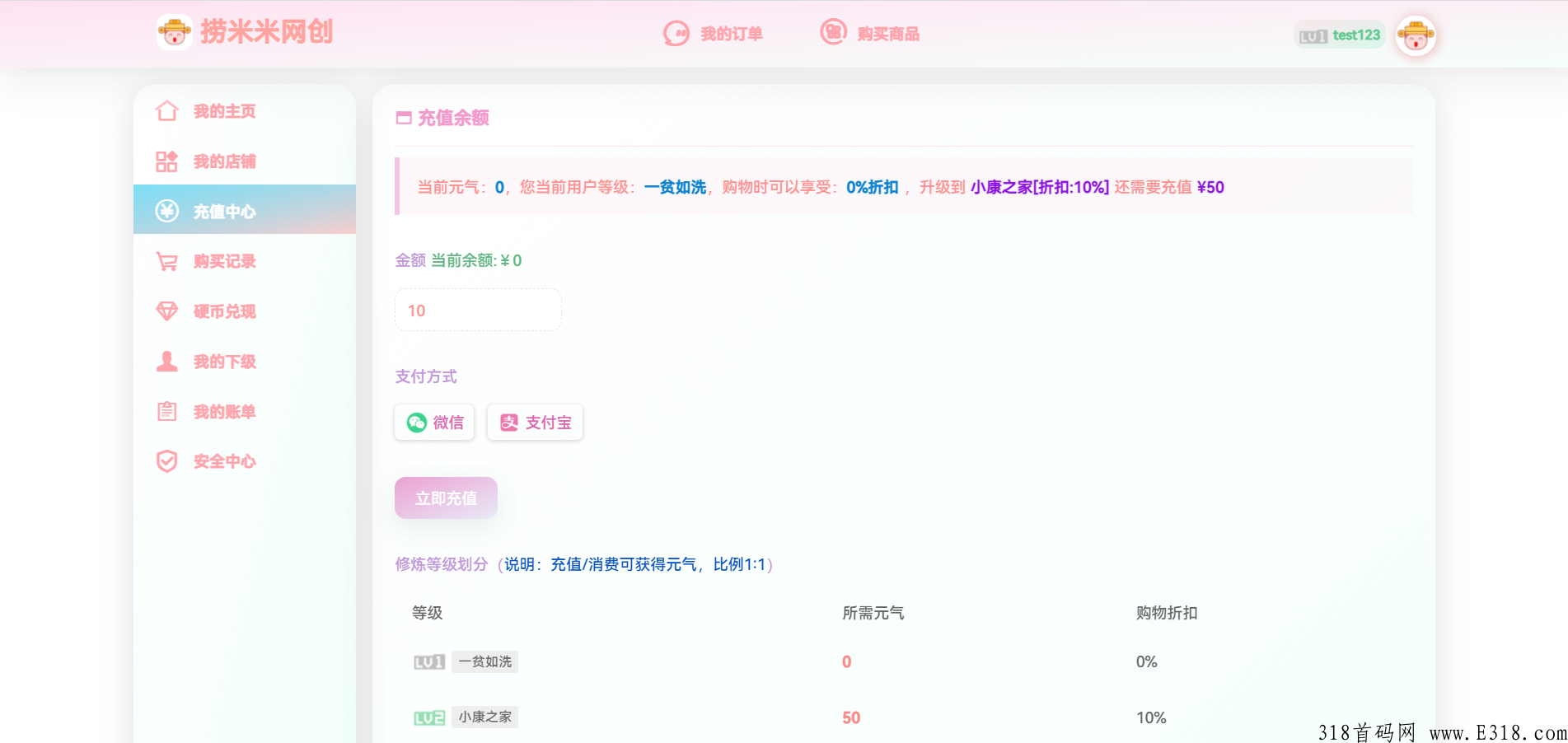This screenshot has height=743, width=1568.
Task: Click the 当前余额: ¥0 label
Action: point(476,260)
